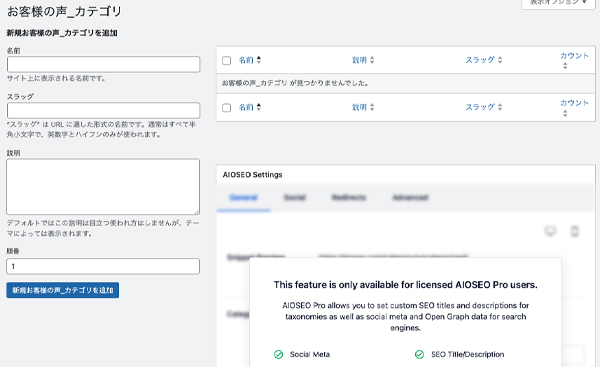Image resolution: width=600 pixels, height=367 pixels.
Task: Click the mobile preview icon in AIOSEO Settings
Action: [574, 231]
